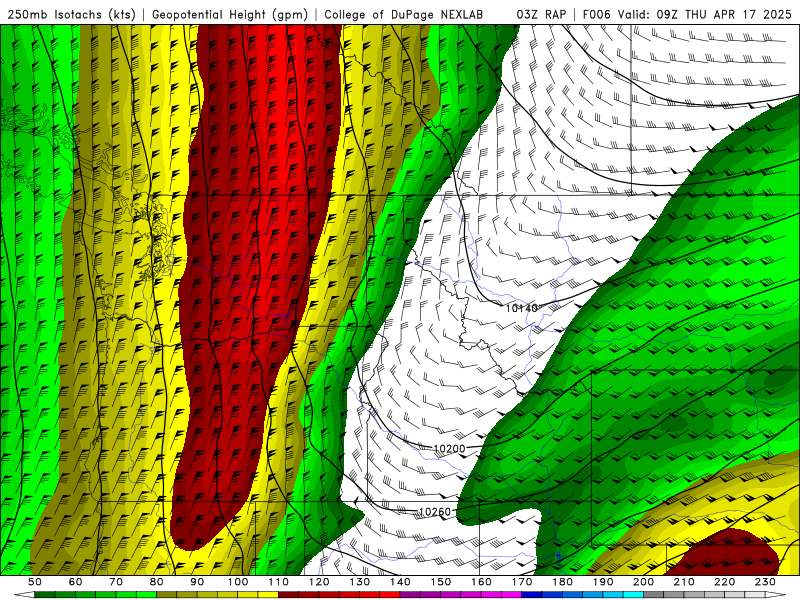Click the 'College of DuPage NEXLAB' label
Viewport: 800px width, 600px height.
click(x=404, y=14)
